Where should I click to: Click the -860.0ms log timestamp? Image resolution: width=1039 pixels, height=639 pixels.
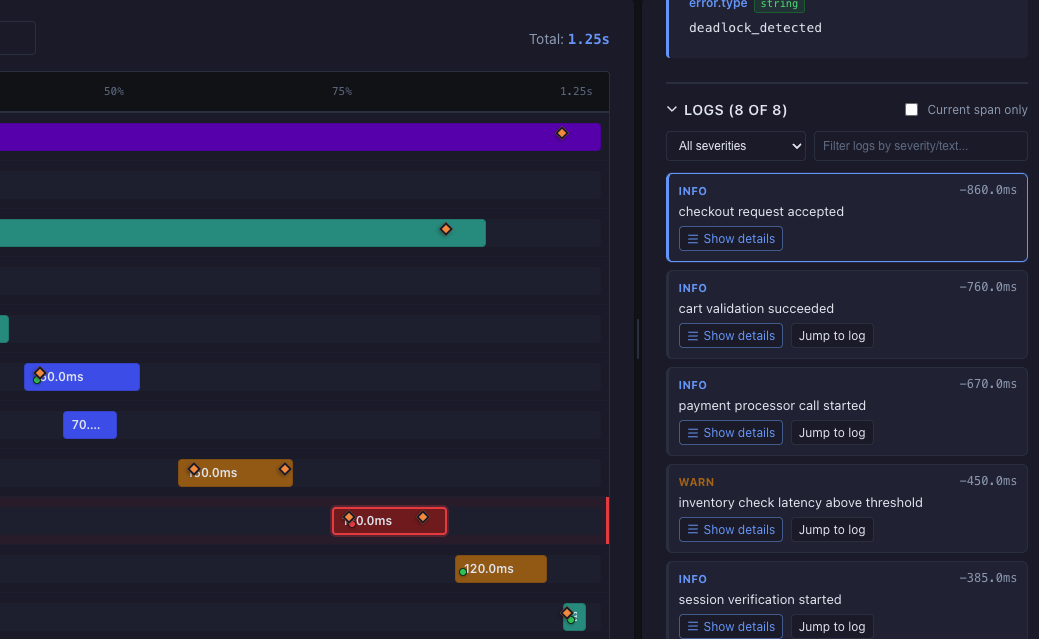pos(987,190)
